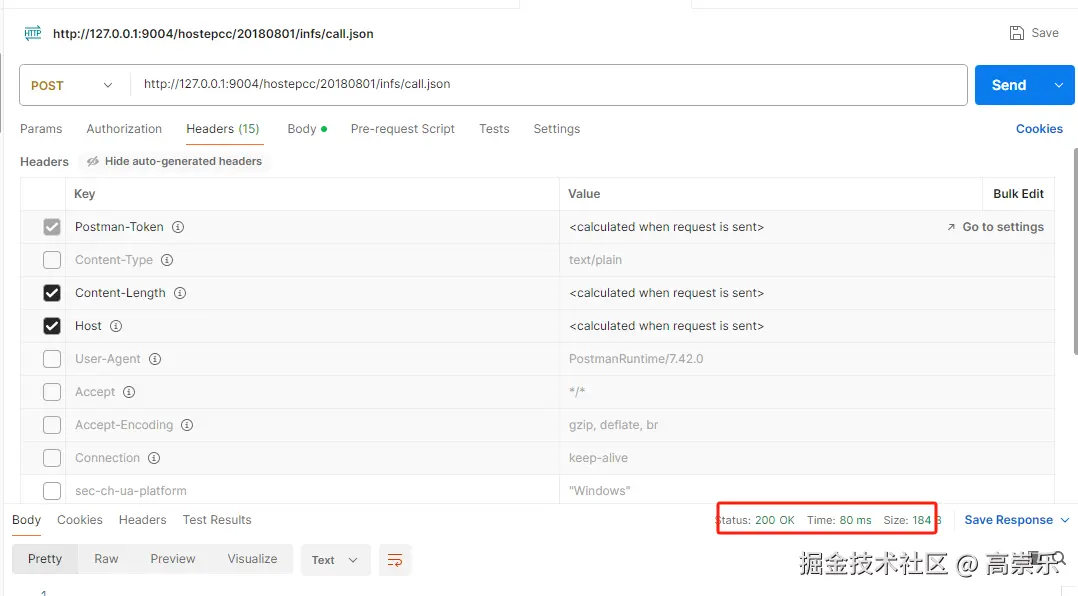Click info icon beside Accept-Encoding
Image resolution: width=1078 pixels, height=596 pixels.
click(x=187, y=425)
